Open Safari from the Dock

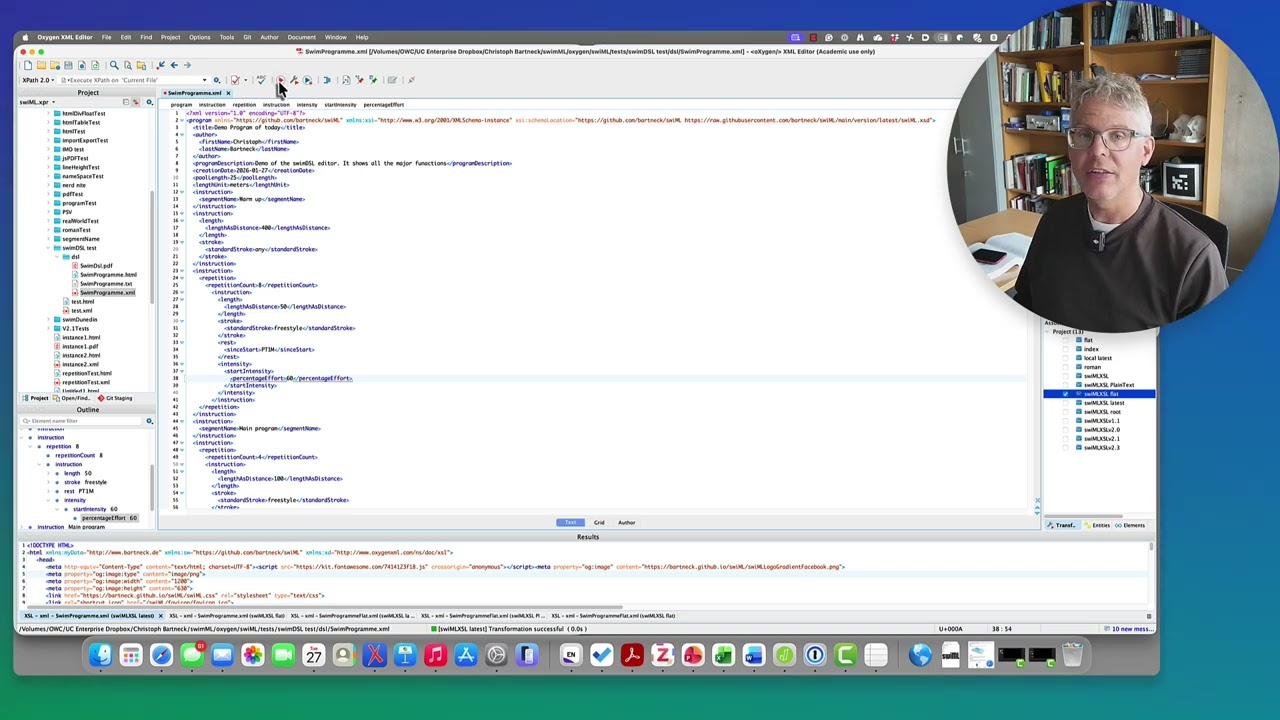coord(161,655)
